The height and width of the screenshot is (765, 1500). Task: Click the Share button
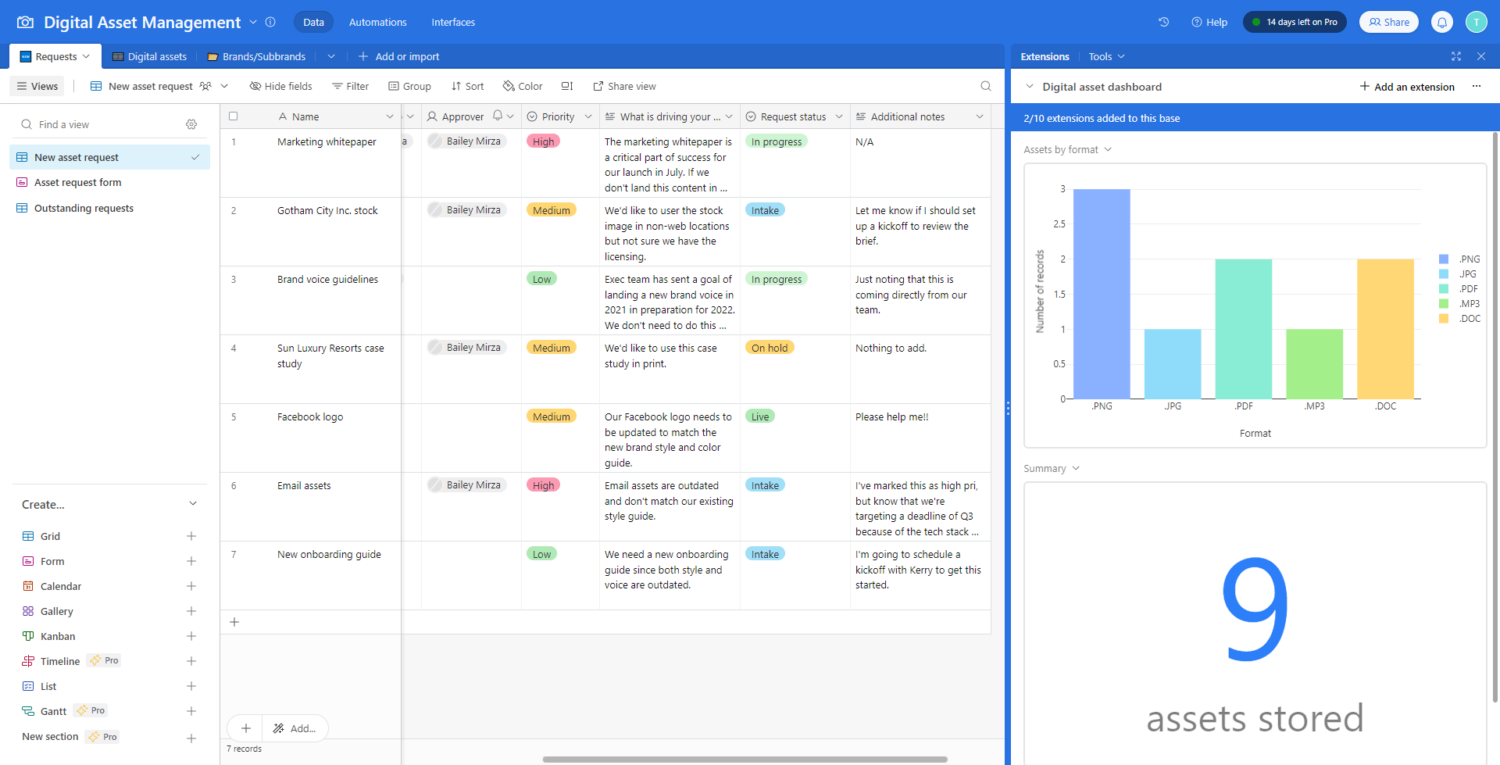(1389, 22)
